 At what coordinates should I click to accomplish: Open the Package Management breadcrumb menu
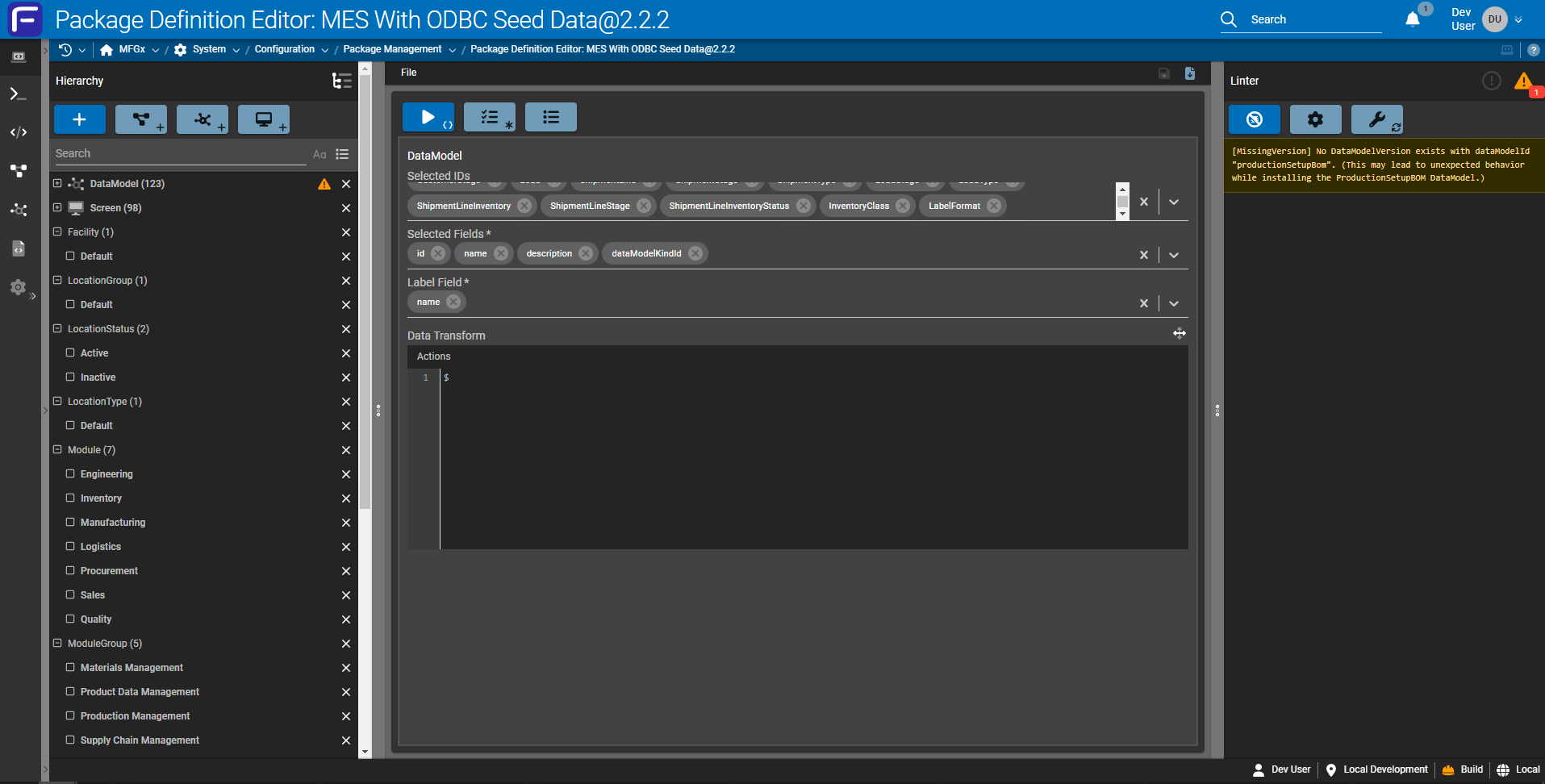[452, 50]
